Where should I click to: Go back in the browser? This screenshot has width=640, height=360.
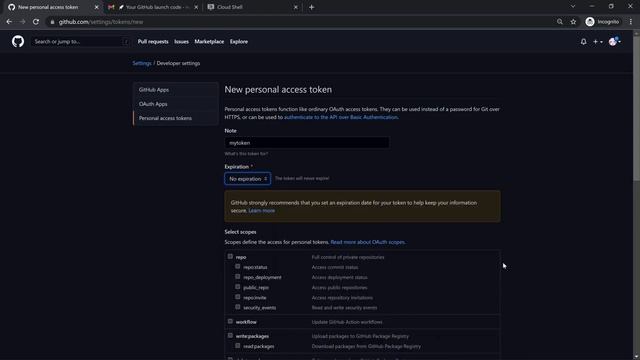[9, 22]
